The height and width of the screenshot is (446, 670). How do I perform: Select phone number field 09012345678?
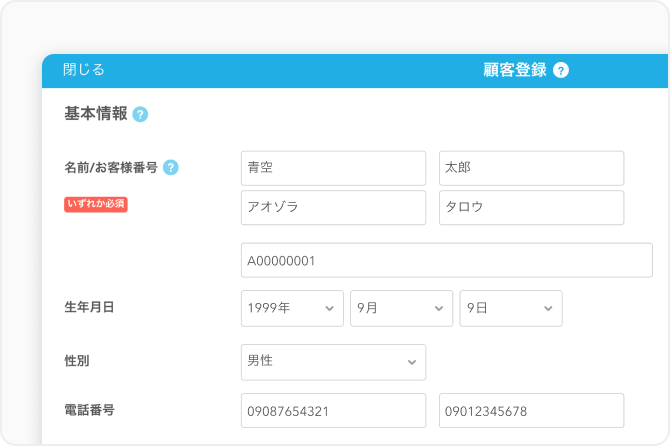tap(531, 411)
